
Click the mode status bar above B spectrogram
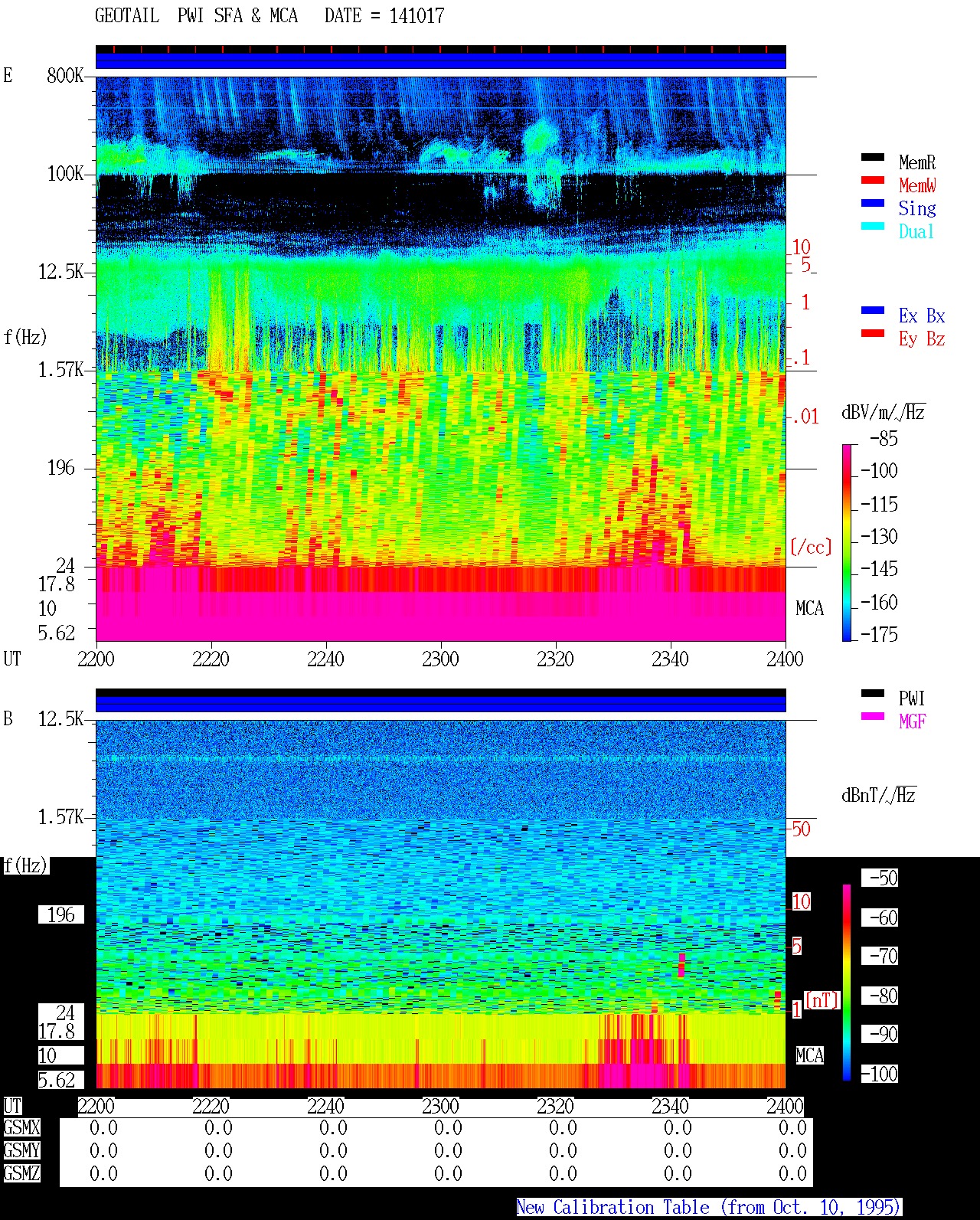tap(440, 701)
